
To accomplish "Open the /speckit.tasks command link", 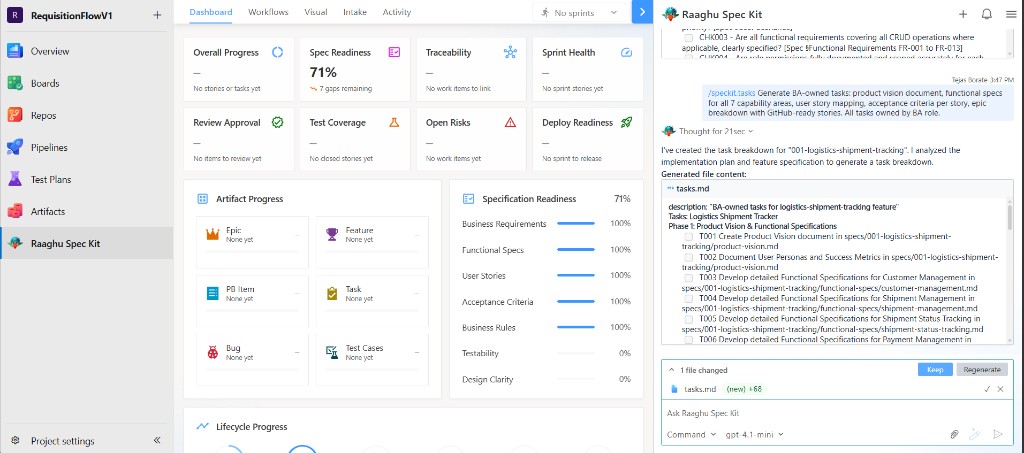I will [x=731, y=93].
